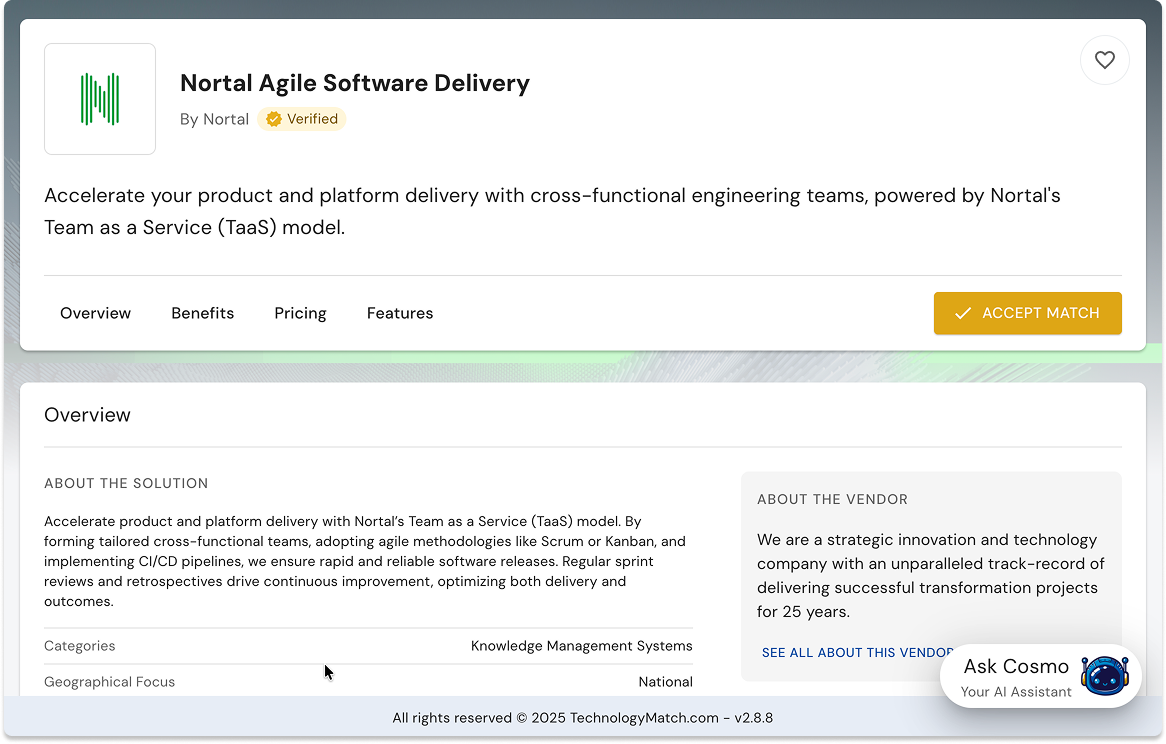1166x744 pixels.
Task: Click the Verified badge
Action: click(x=302, y=119)
